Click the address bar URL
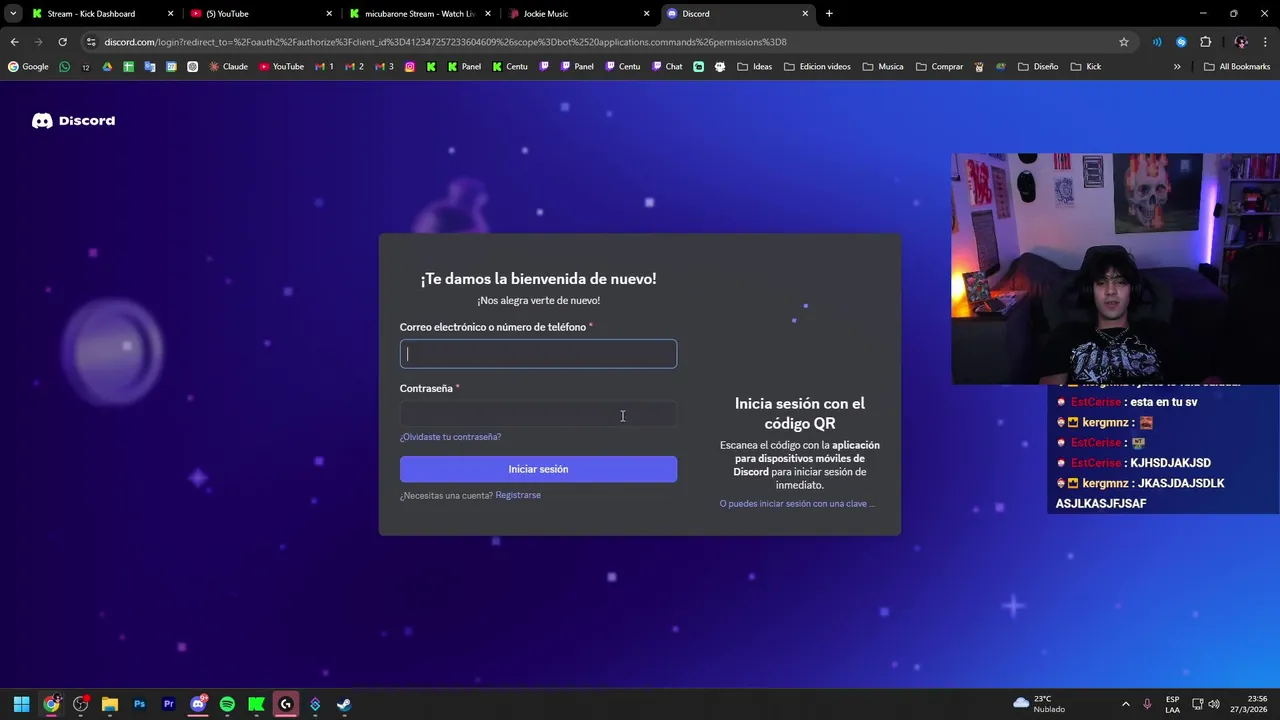1280x720 pixels. click(x=445, y=42)
